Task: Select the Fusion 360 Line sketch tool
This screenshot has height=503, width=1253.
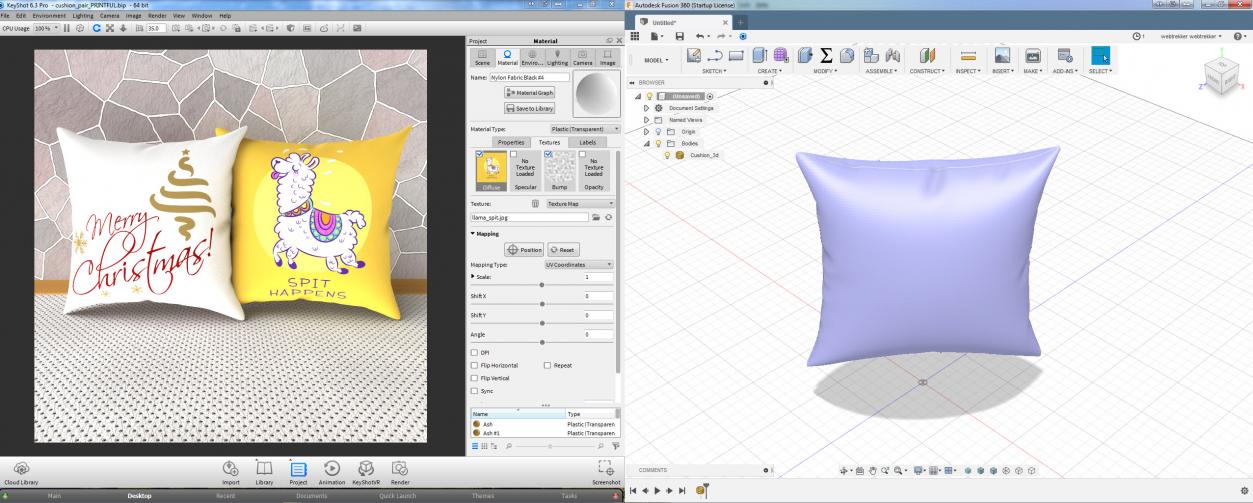Action: [715, 56]
